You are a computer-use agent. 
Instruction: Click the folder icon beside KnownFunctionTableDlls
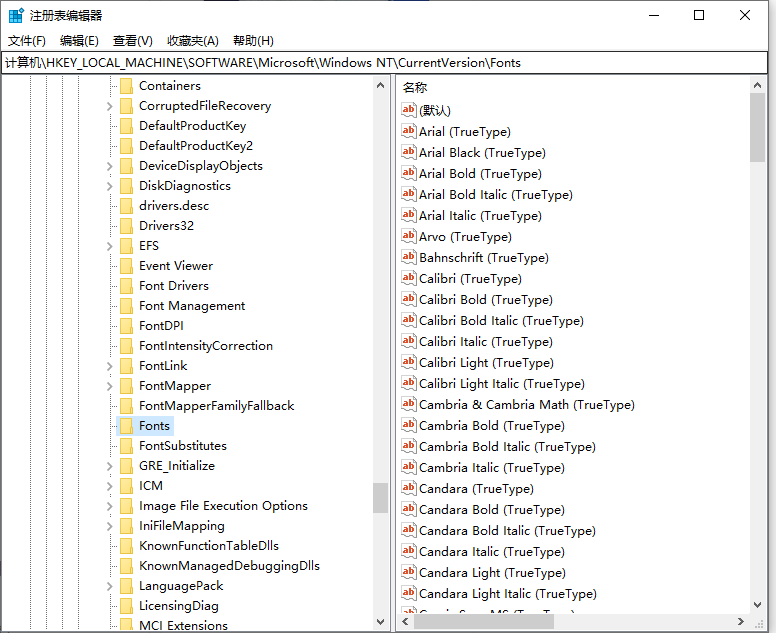(x=127, y=546)
